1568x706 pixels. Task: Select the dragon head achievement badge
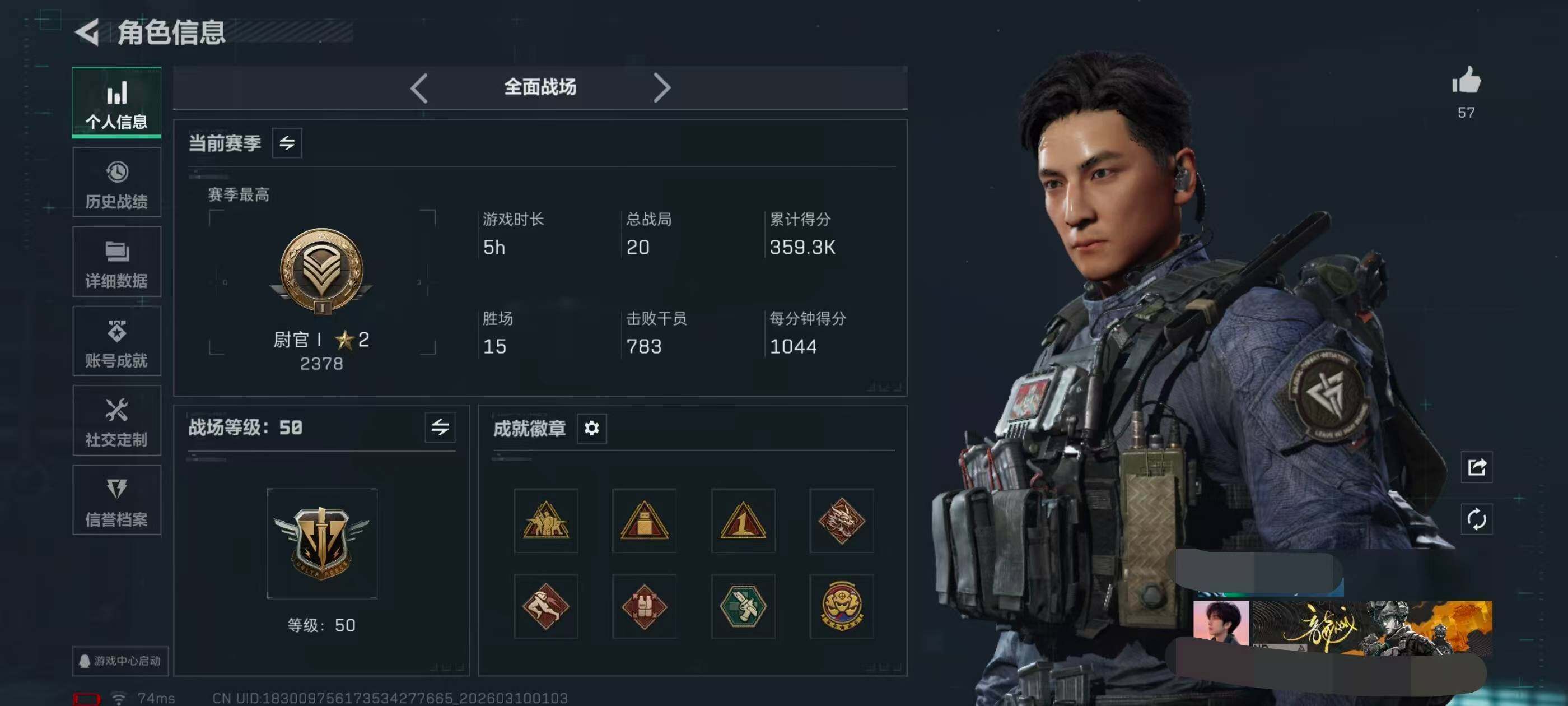[x=841, y=521]
